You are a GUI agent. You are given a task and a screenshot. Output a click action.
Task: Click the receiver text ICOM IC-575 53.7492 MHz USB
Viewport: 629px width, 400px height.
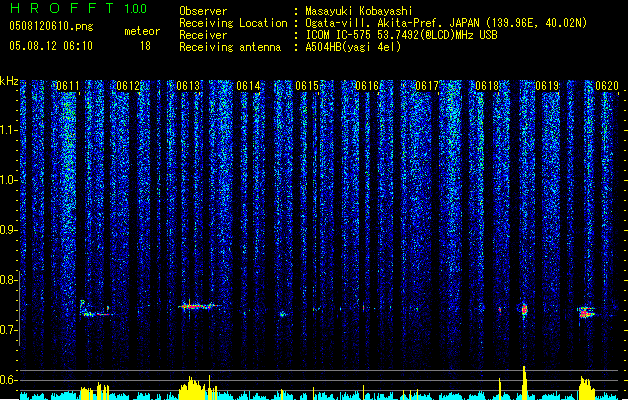click(401, 35)
